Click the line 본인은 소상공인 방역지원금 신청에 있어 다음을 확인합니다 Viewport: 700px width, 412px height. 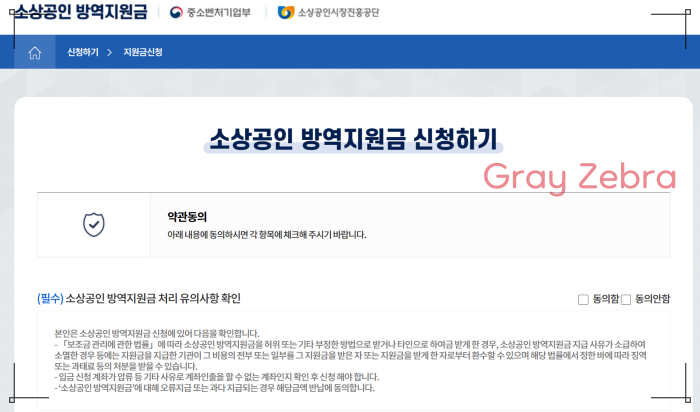(157, 333)
